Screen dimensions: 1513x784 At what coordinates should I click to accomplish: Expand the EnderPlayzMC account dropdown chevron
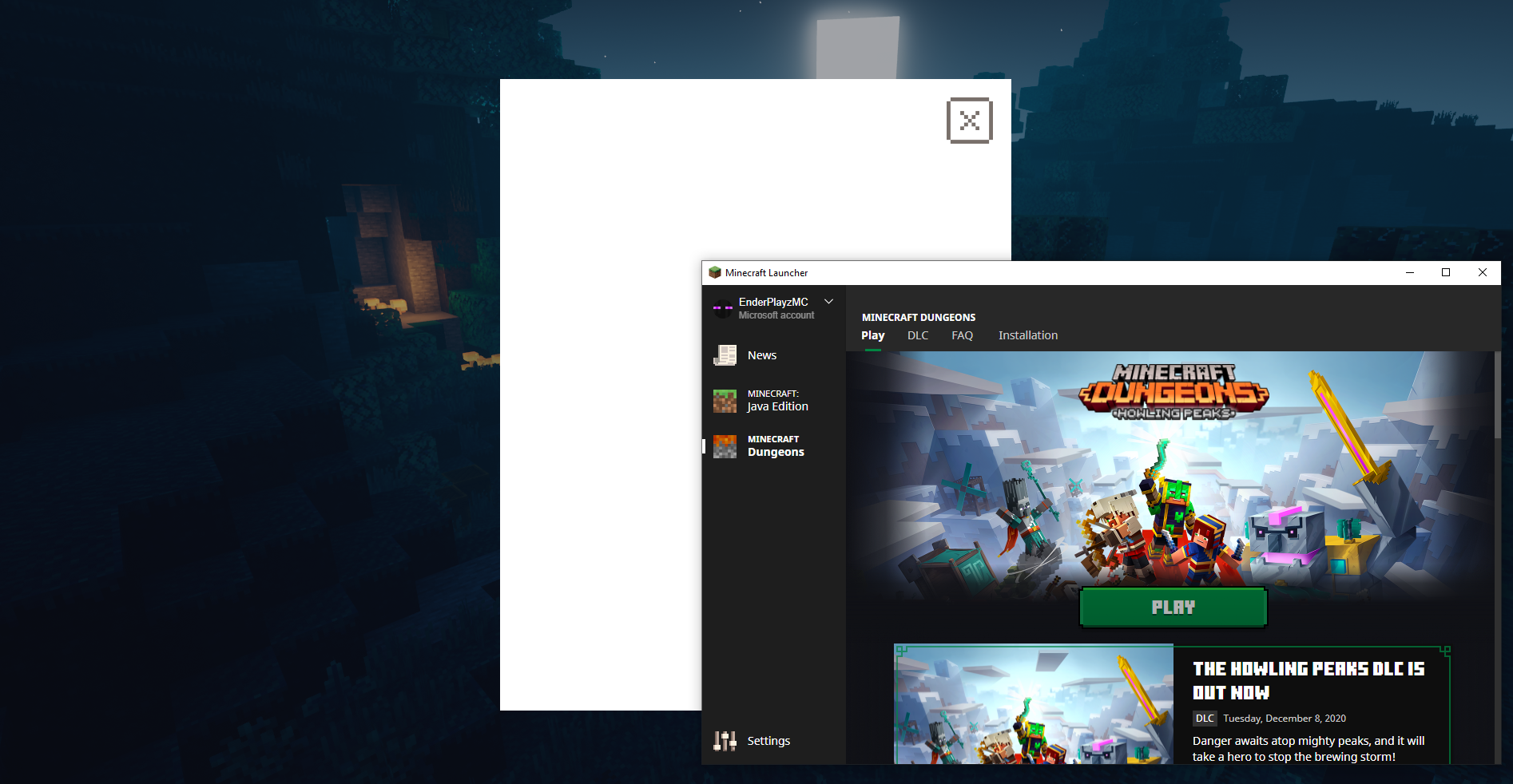point(828,302)
